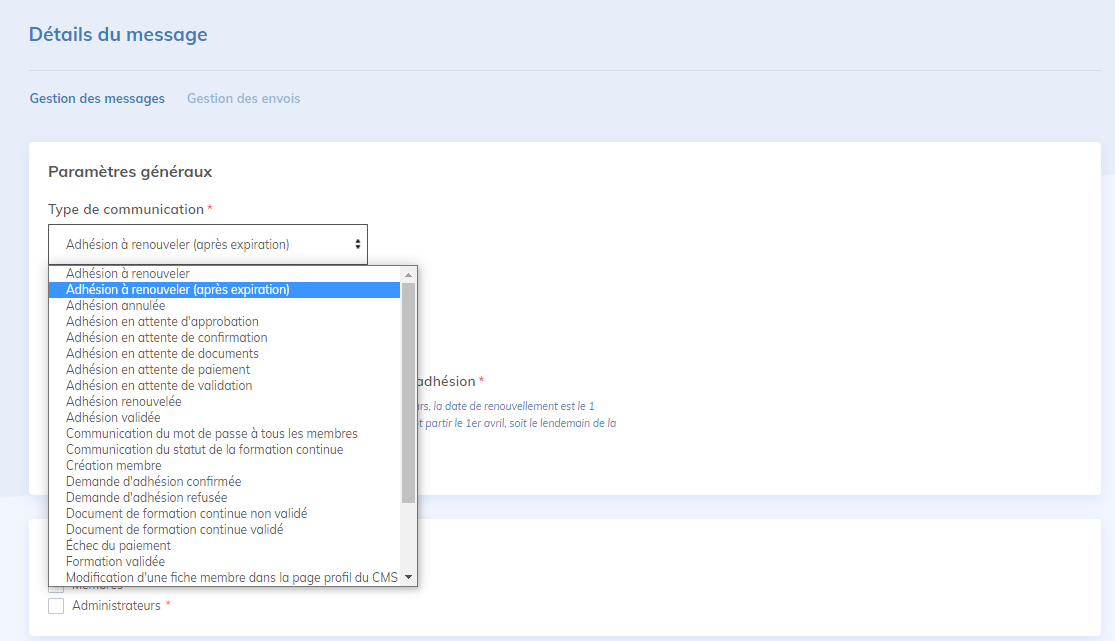1115x641 pixels.
Task: Click the dropdown list scrollbar thumb
Action: tap(408, 390)
